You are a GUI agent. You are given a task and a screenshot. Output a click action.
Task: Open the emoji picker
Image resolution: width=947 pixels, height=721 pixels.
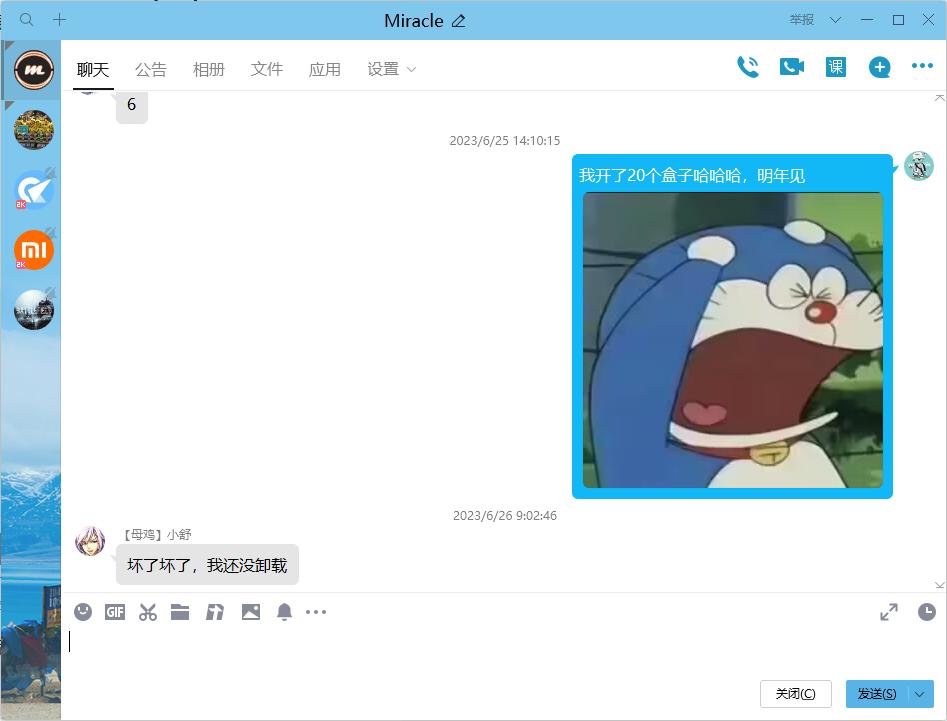pyautogui.click(x=83, y=611)
